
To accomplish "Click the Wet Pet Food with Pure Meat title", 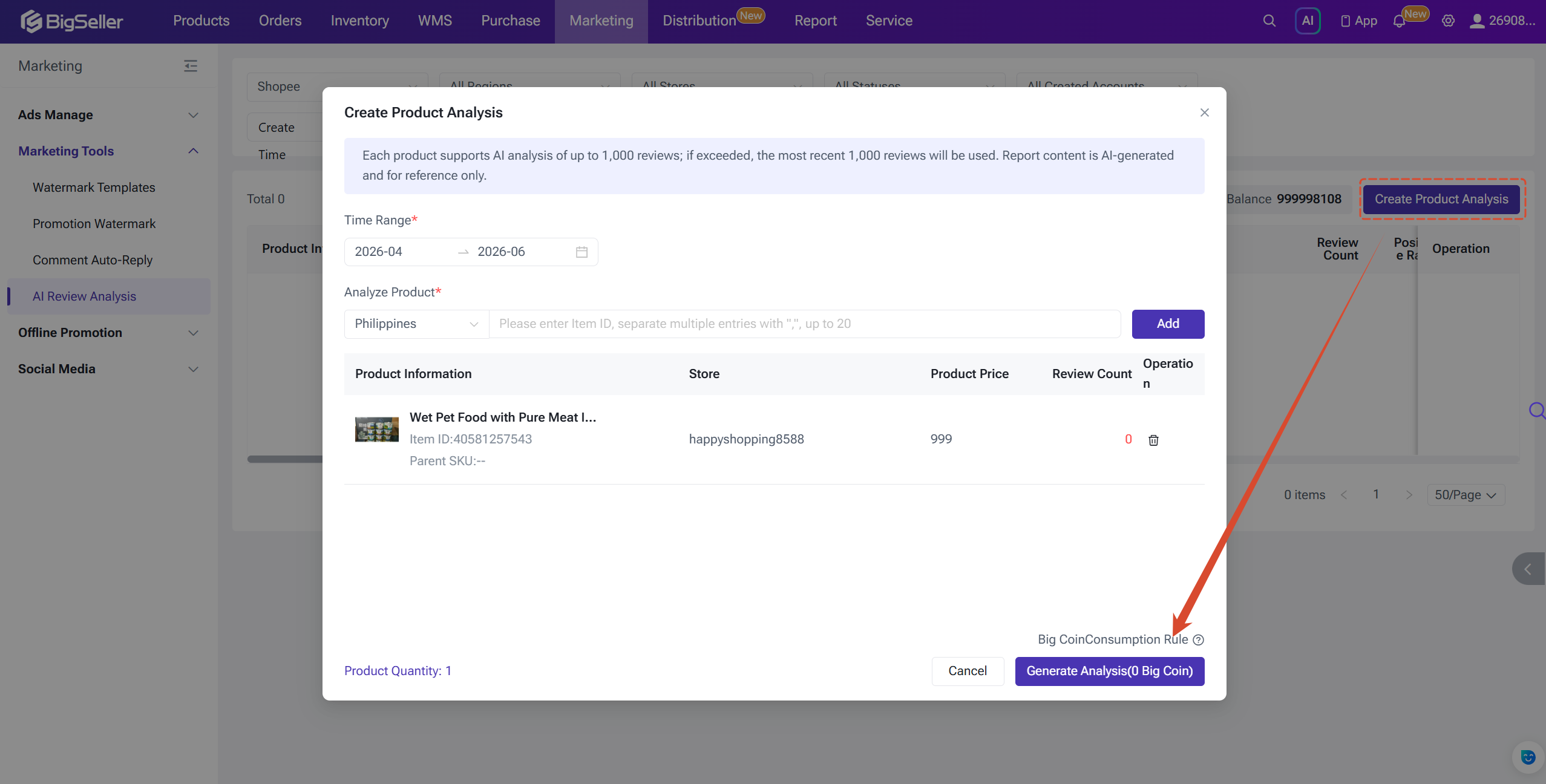I will (x=503, y=417).
